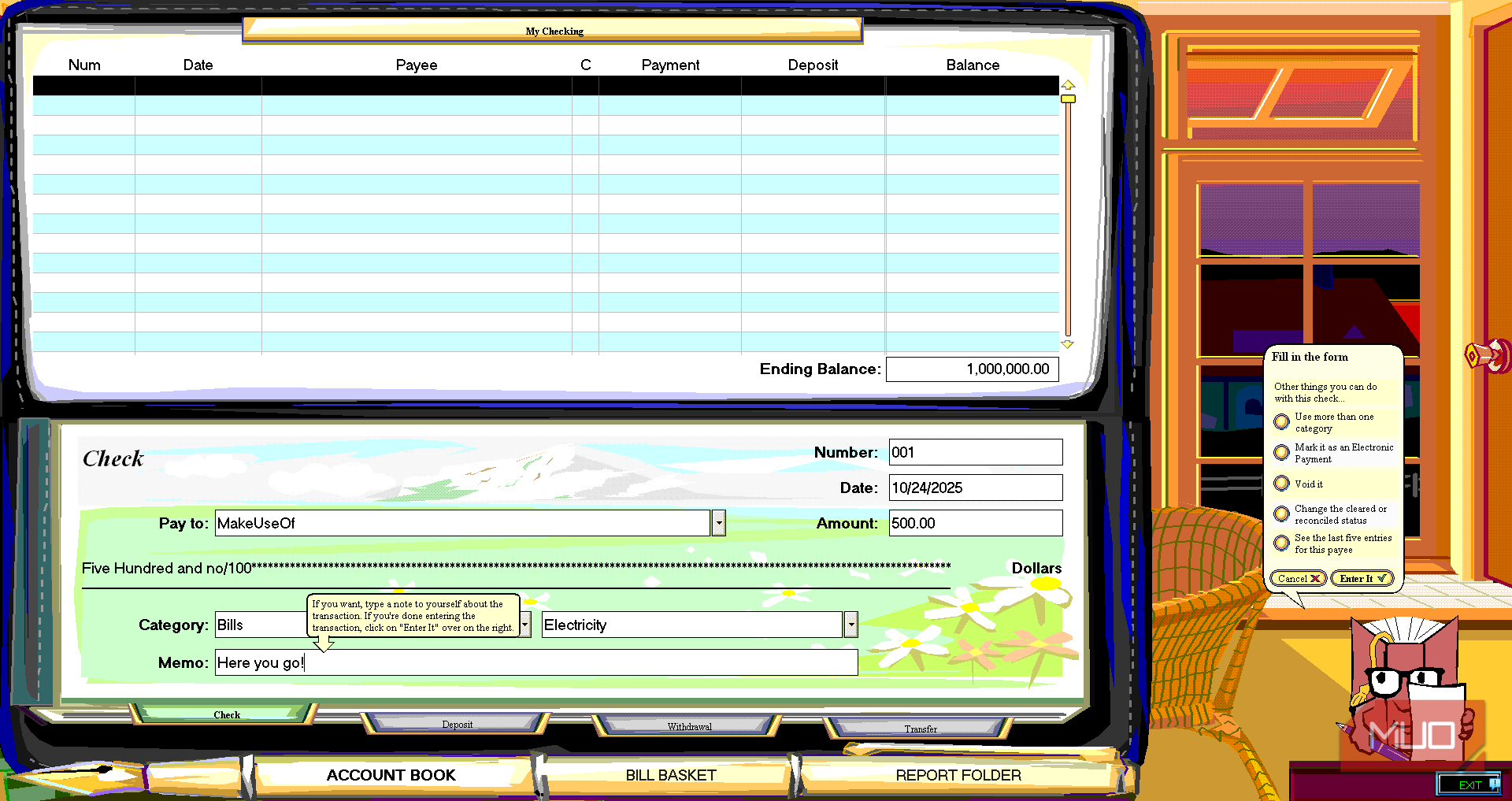Open the Report Folder section
Screen dimensions: 1512x801
click(958, 775)
